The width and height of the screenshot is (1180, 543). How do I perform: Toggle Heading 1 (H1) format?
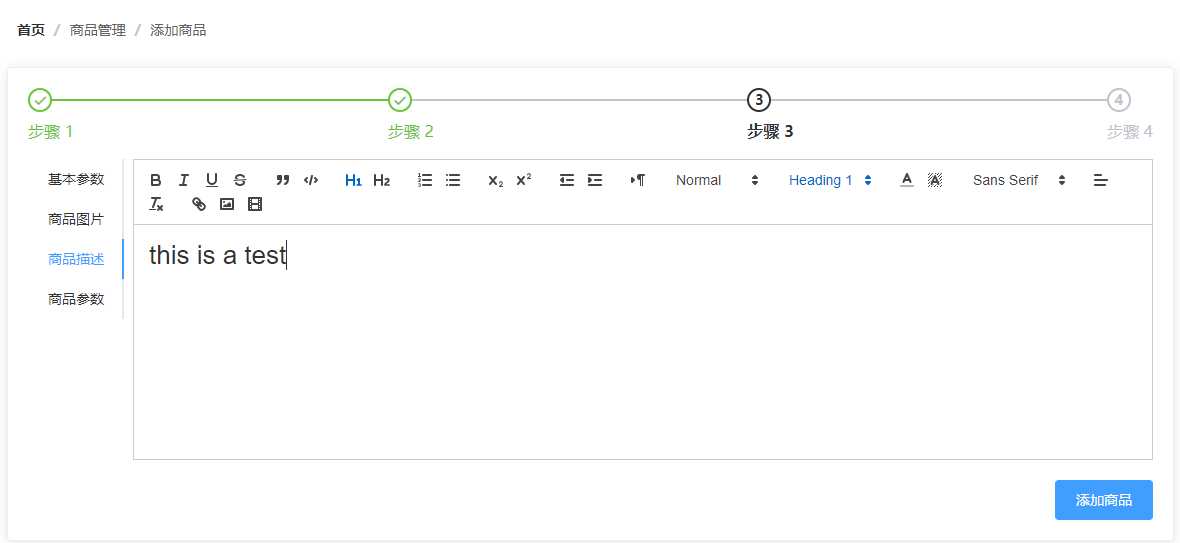coord(353,180)
